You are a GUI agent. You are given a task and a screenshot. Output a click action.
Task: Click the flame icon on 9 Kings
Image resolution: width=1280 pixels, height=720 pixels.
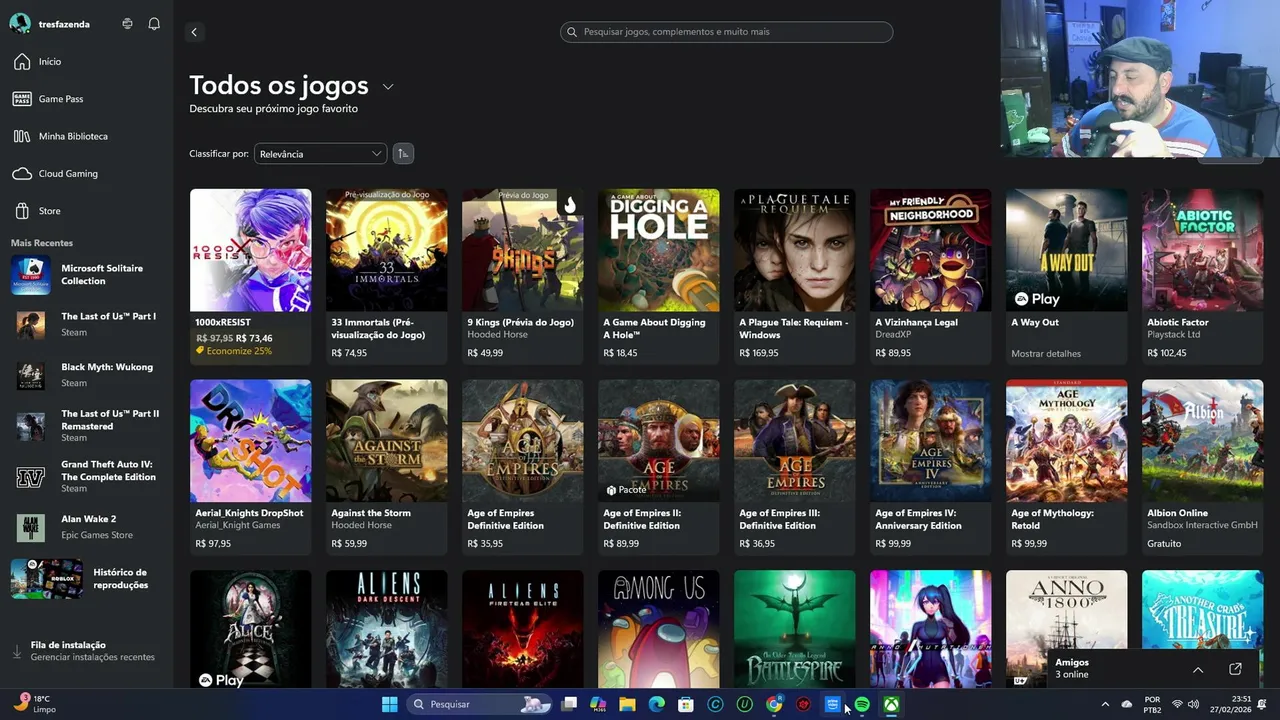coord(569,205)
